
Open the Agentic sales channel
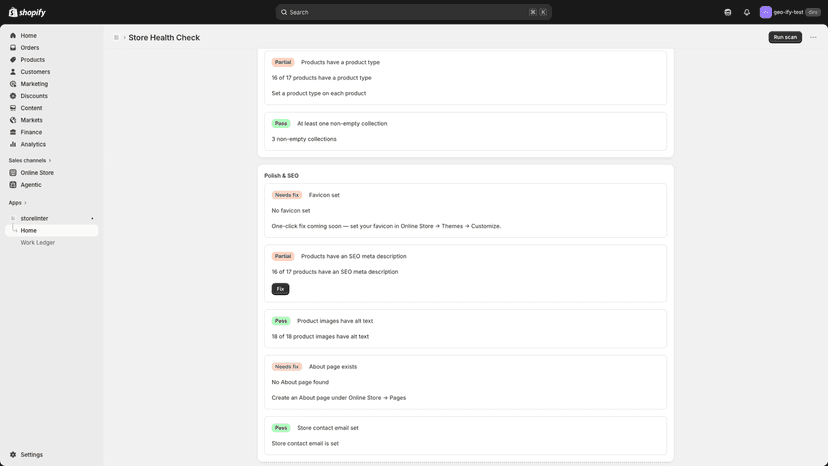pos(31,185)
